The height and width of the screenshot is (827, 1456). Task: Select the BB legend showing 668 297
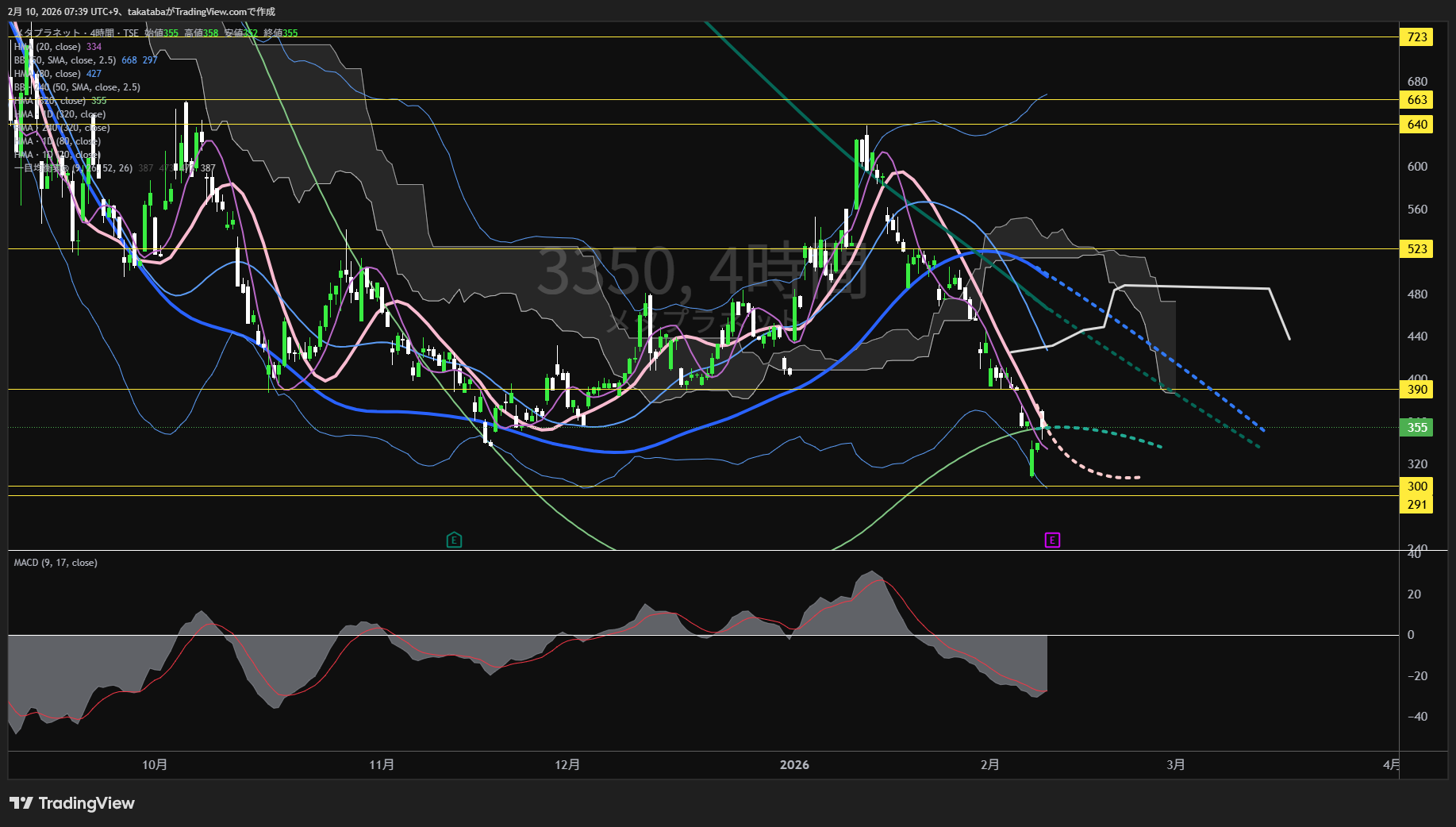tap(85, 60)
